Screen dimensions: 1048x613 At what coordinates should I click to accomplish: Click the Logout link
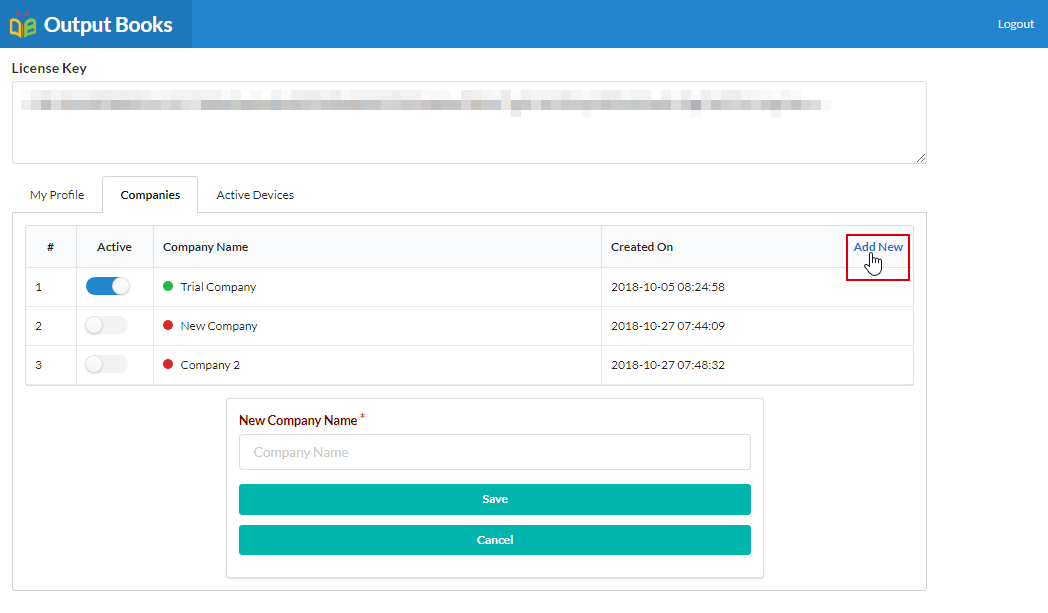coord(1015,24)
